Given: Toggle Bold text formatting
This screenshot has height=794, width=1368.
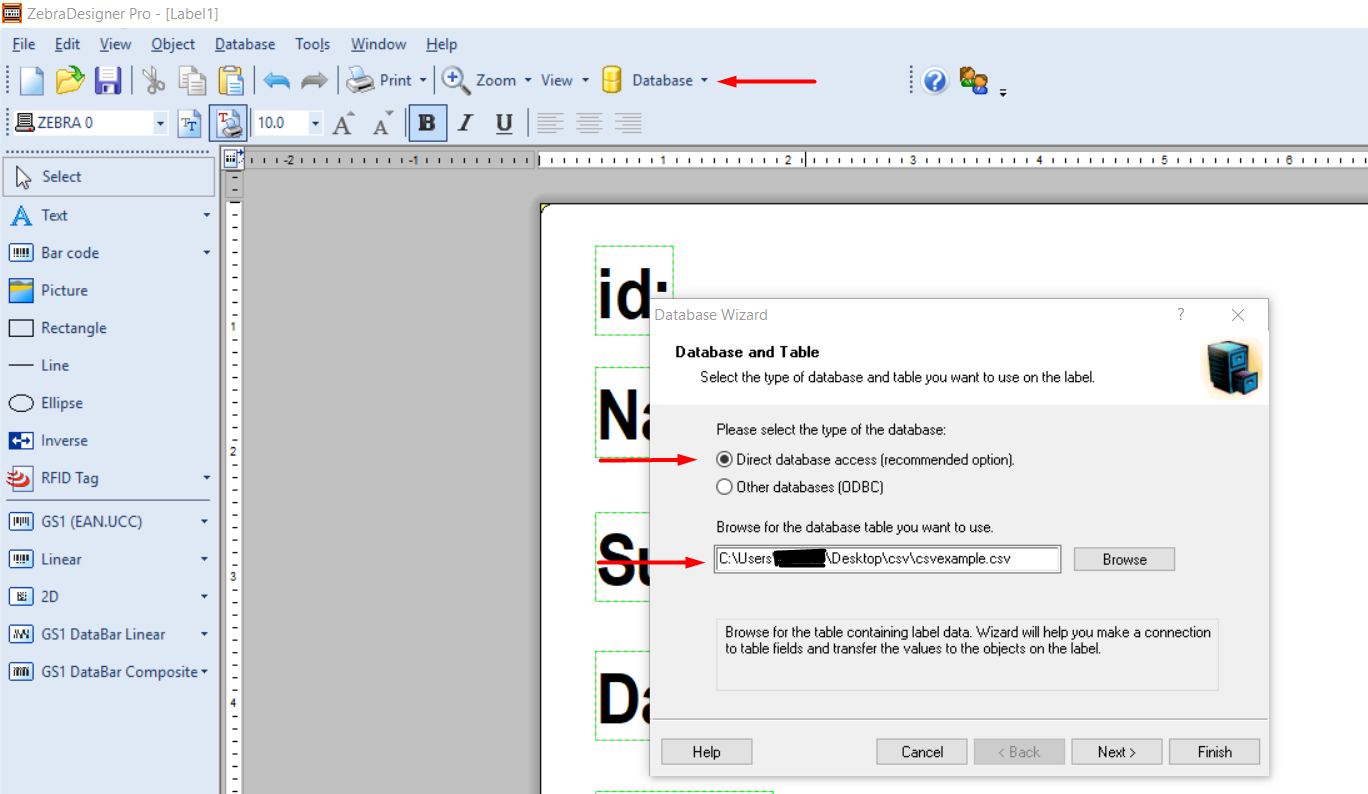Looking at the screenshot, I should tap(427, 123).
